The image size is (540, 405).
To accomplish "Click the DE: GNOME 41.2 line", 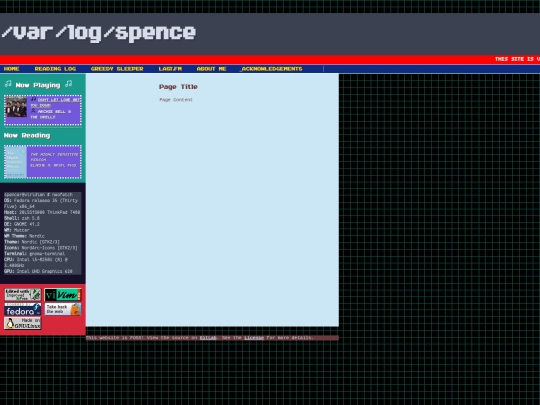I will click(x=22, y=224).
